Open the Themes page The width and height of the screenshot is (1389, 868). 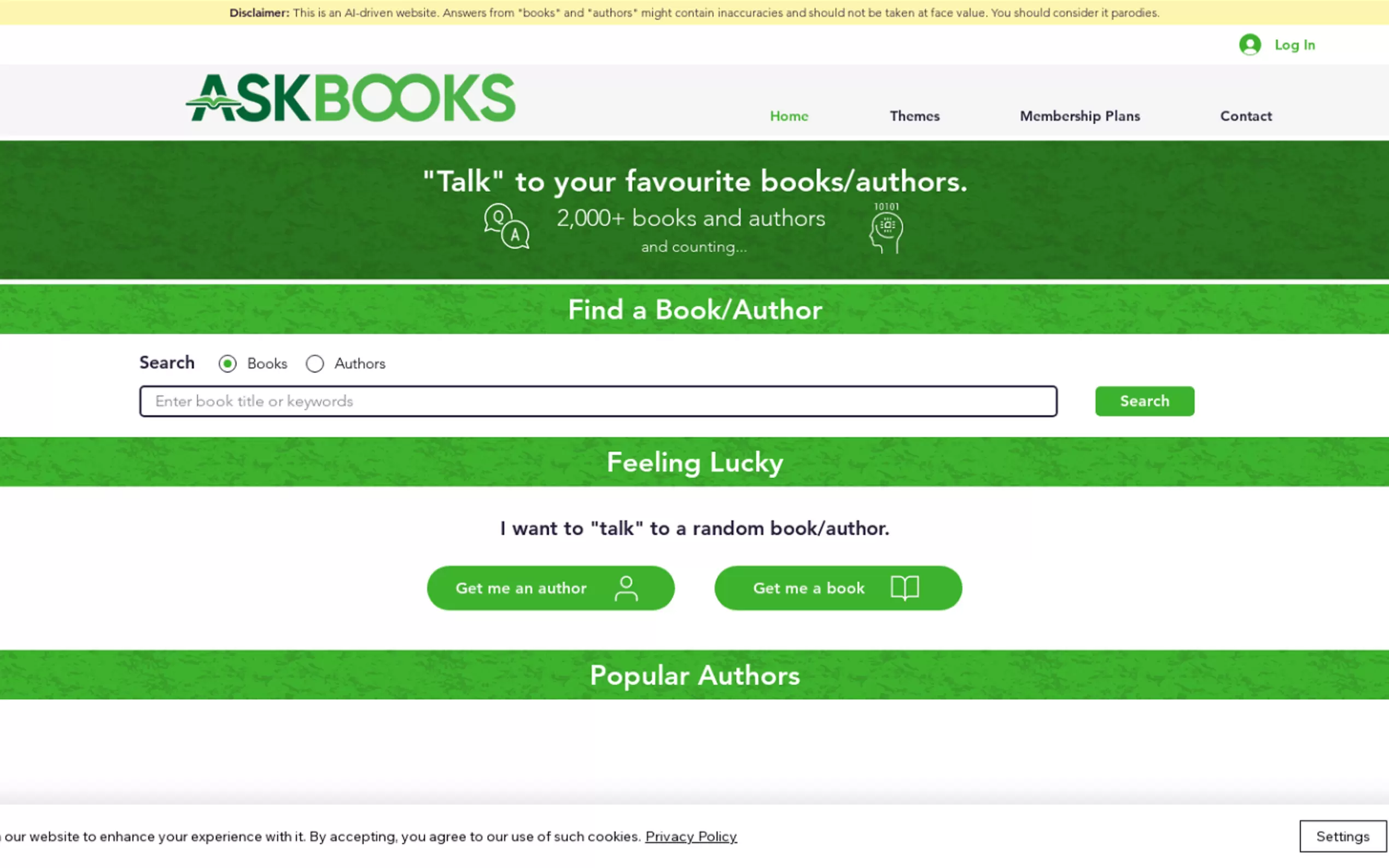(915, 116)
